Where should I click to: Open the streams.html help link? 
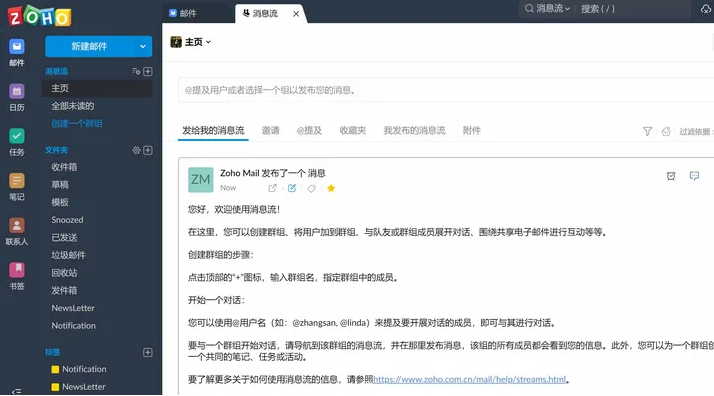point(469,379)
